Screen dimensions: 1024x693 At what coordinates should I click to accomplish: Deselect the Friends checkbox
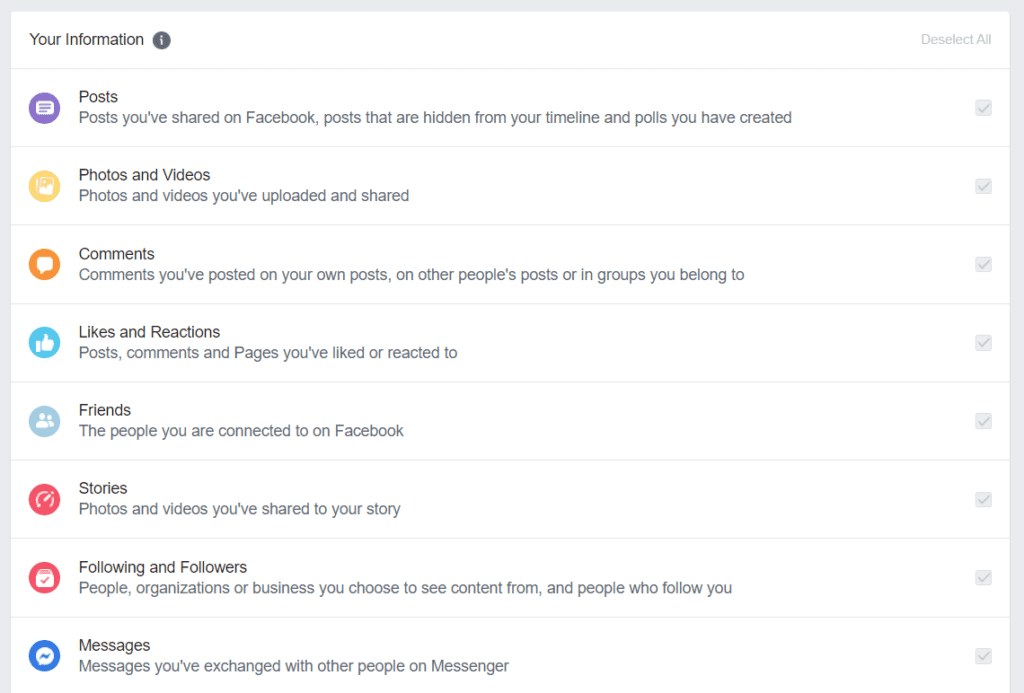pyautogui.click(x=984, y=421)
